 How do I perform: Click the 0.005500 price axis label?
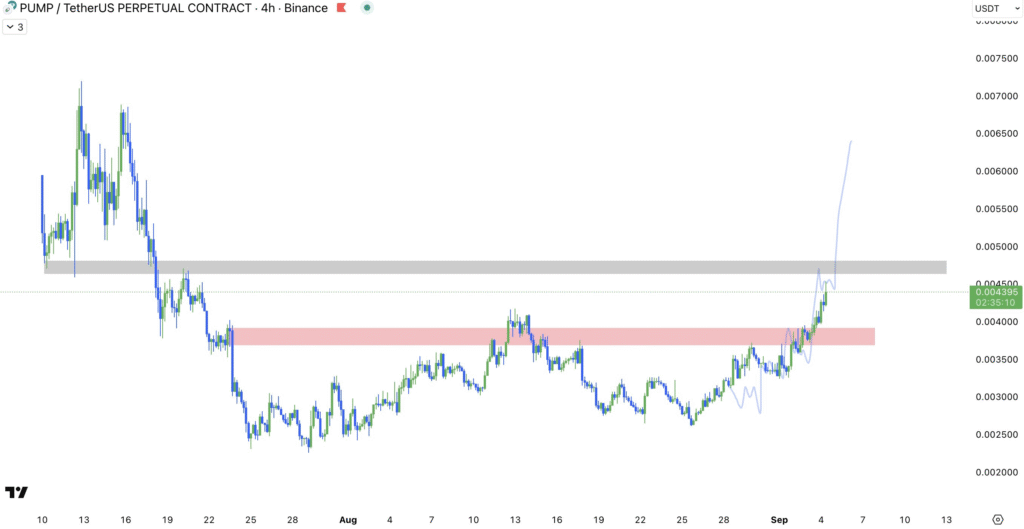(997, 209)
